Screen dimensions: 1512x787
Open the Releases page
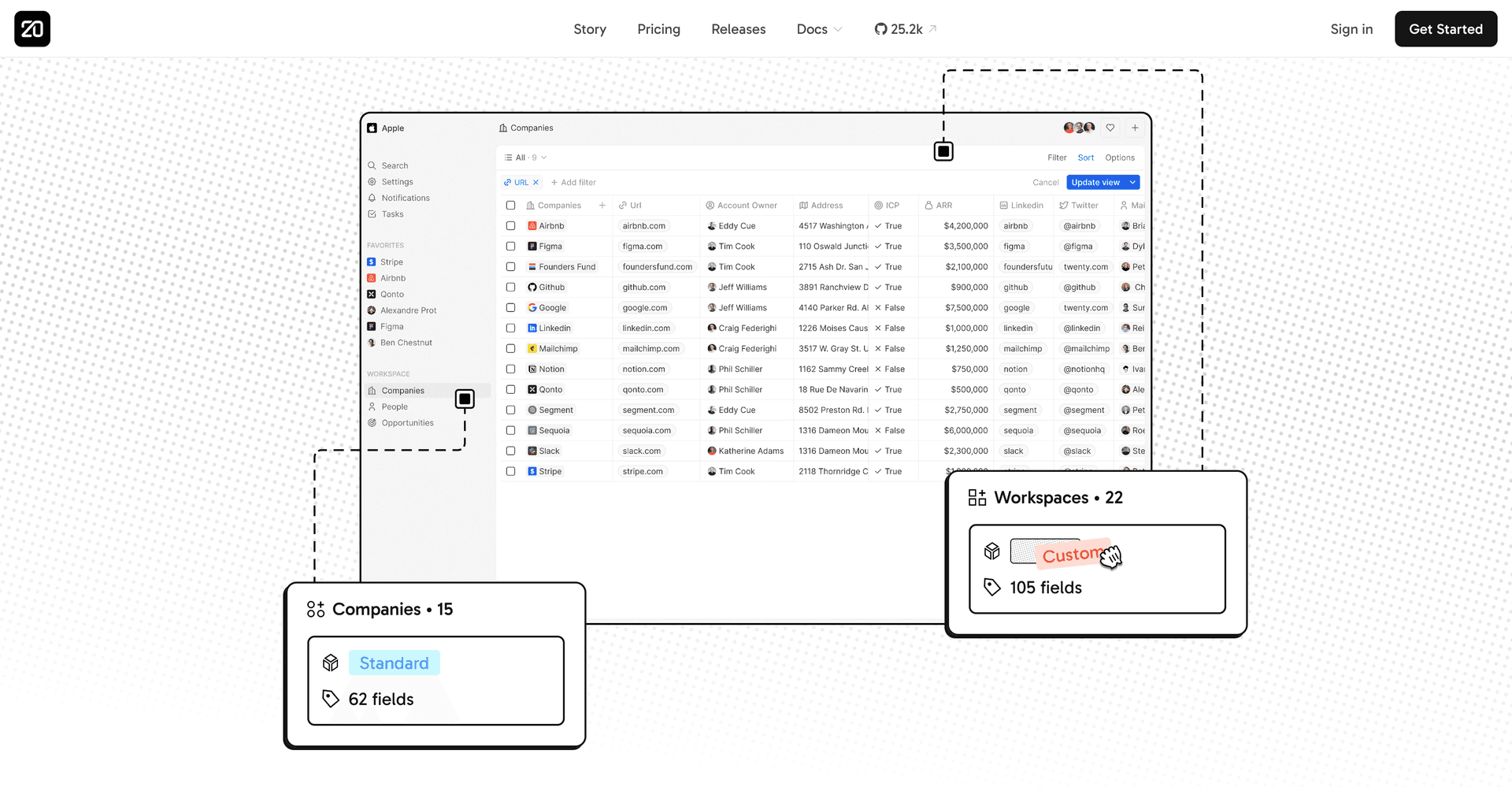pyautogui.click(x=739, y=29)
